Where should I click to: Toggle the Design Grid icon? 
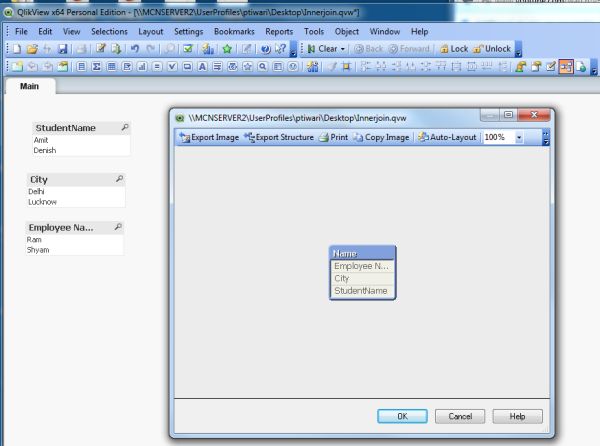347,67
